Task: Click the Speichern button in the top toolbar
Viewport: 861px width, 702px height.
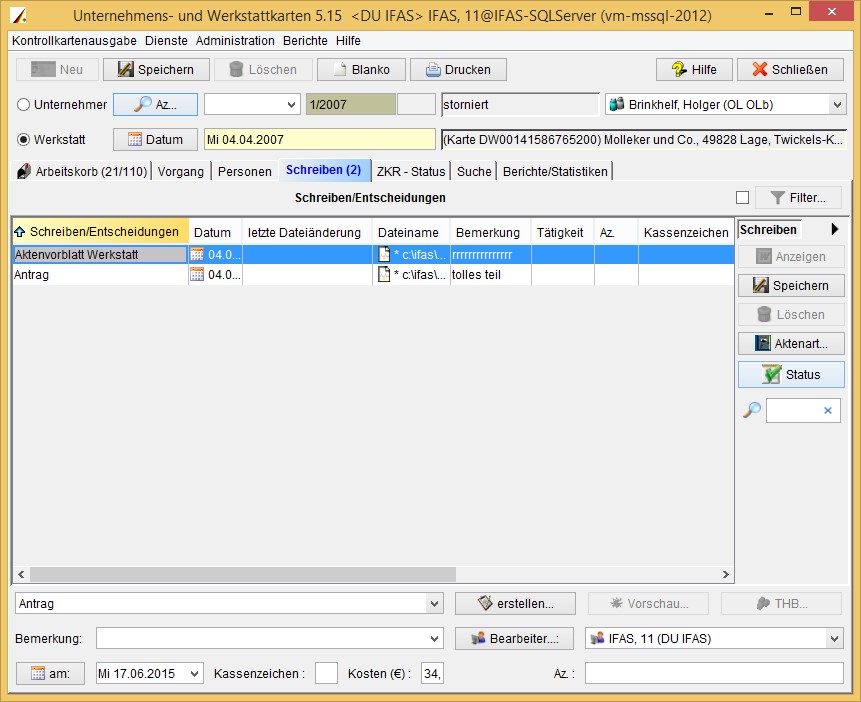Action: pyautogui.click(x=156, y=70)
